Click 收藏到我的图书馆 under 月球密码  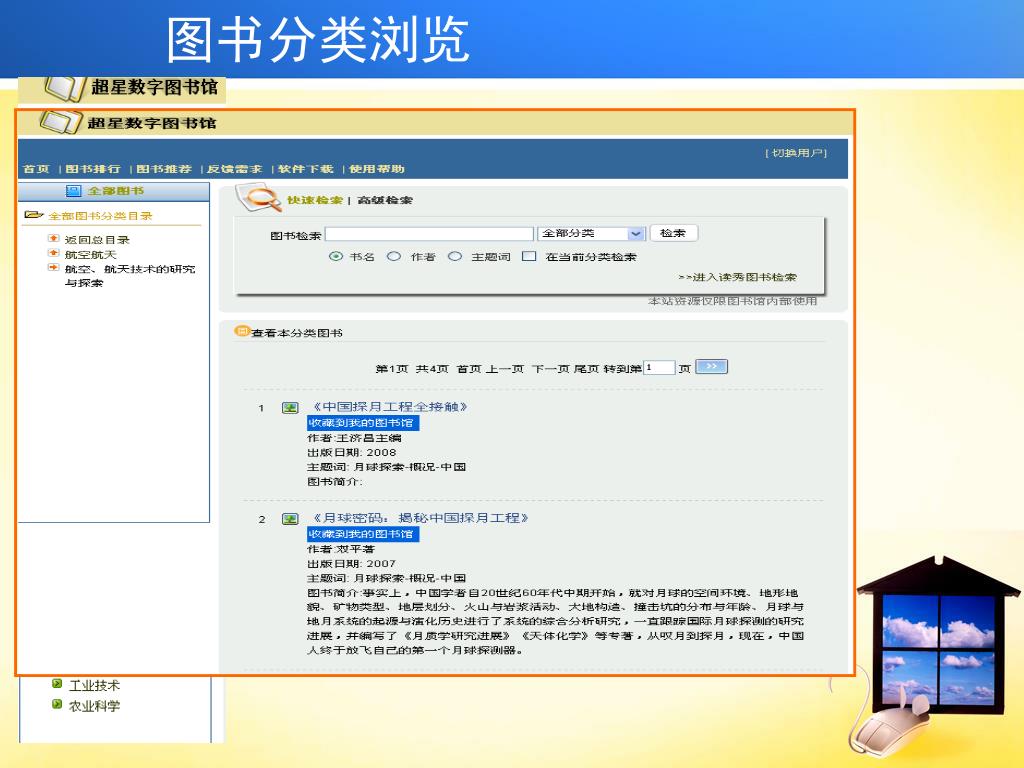(362, 534)
